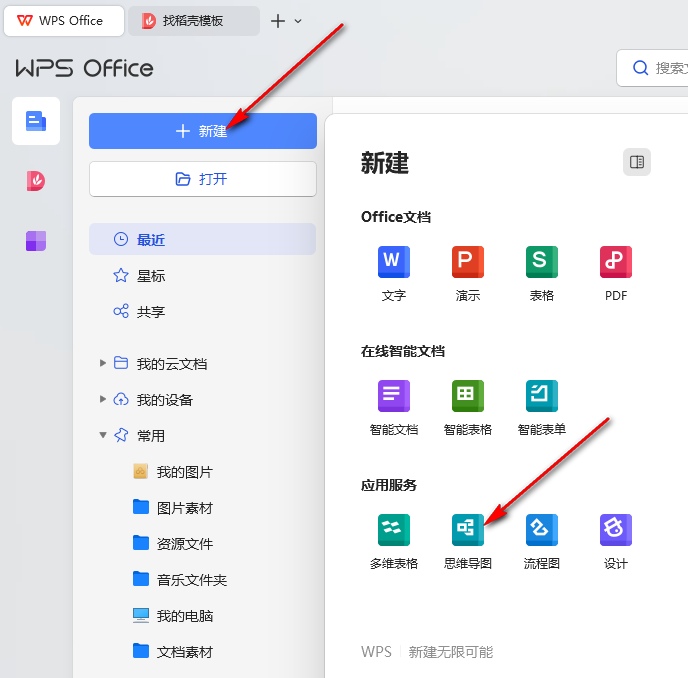Screen dimensions: 688x678
Task: Click the search magnifier icon
Action: 640,68
